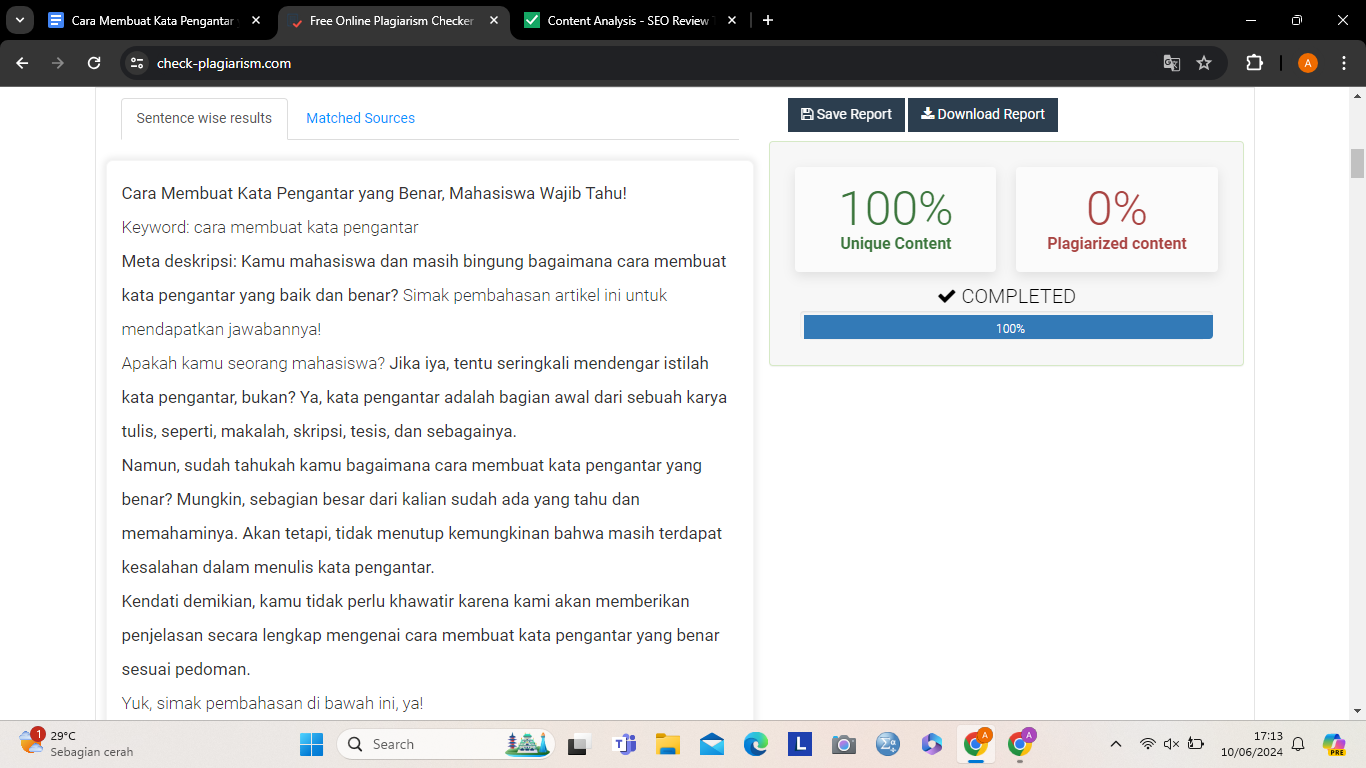1366x768 pixels.
Task: Click the Download Report button
Action: pyautogui.click(x=982, y=114)
